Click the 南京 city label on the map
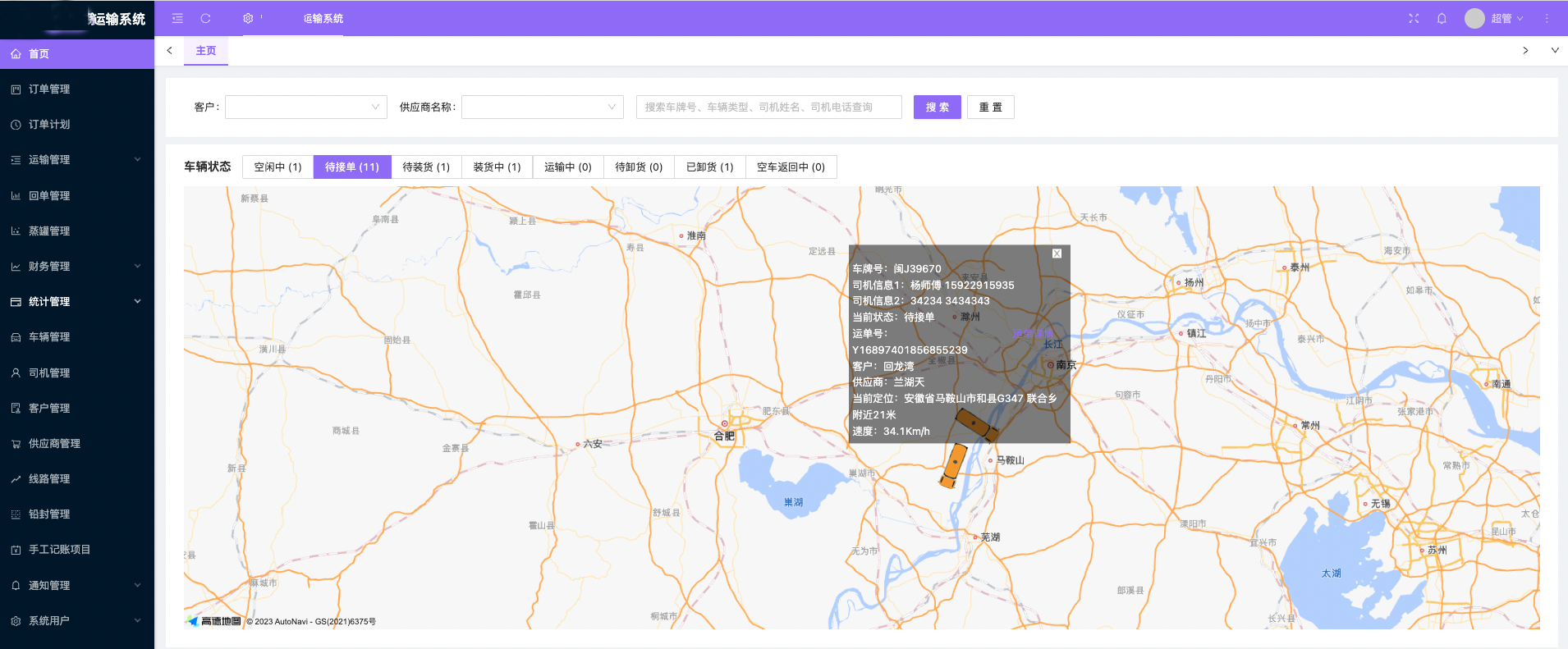Screen dimensions: 1568x649 pyautogui.click(x=1066, y=365)
